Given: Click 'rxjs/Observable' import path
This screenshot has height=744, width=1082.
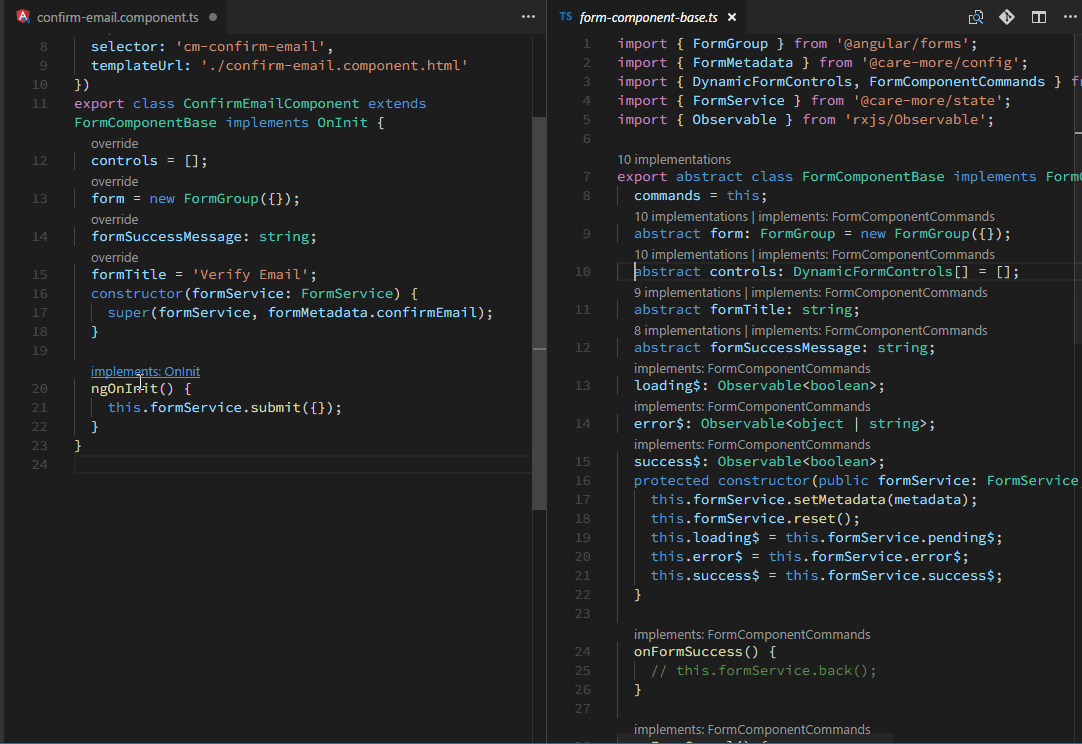Looking at the screenshot, I should [915, 120].
